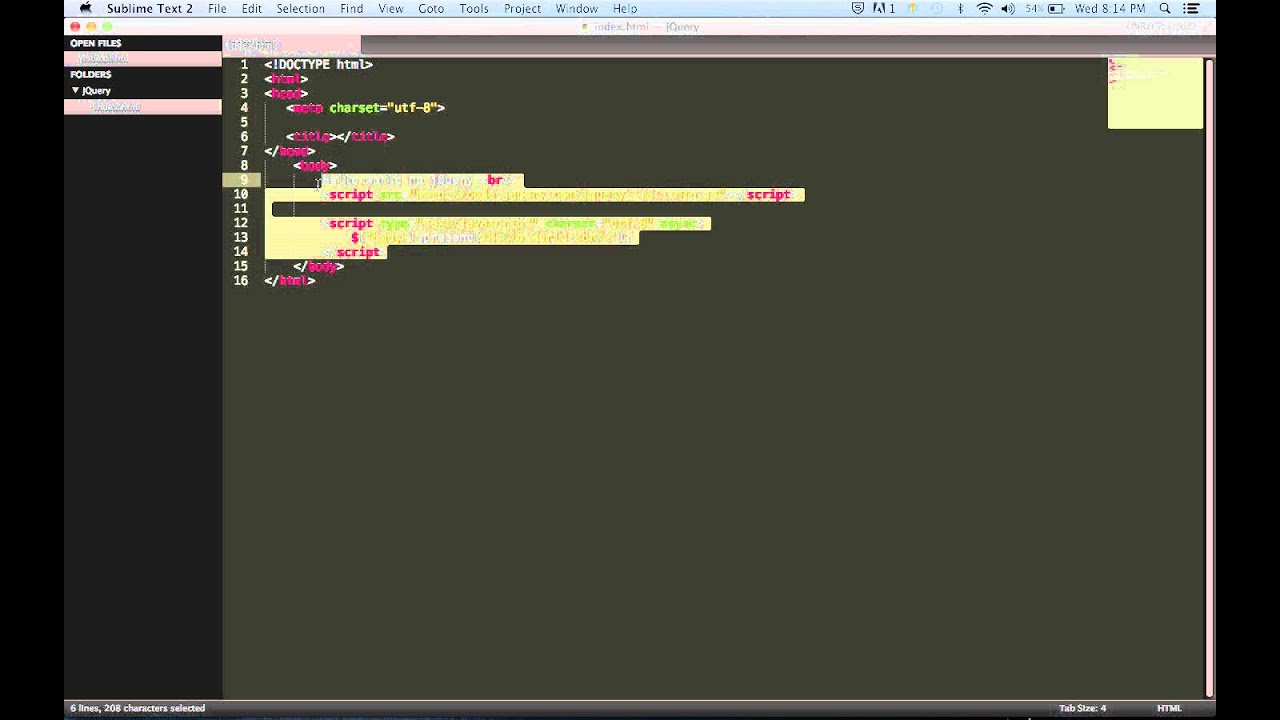Viewport: 1280px width, 720px height.
Task: Close the Sublime Text window using the red button
Action: tap(75, 26)
